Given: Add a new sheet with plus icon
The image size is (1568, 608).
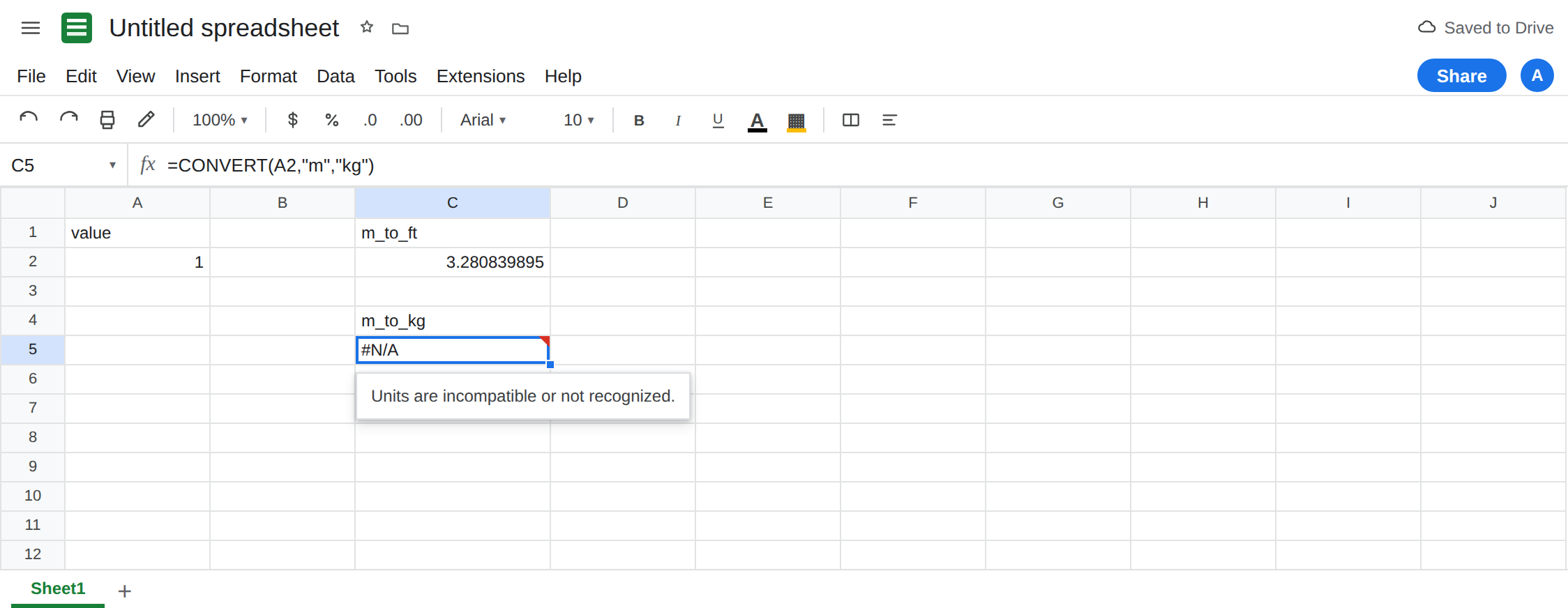Looking at the screenshot, I should click(x=125, y=591).
